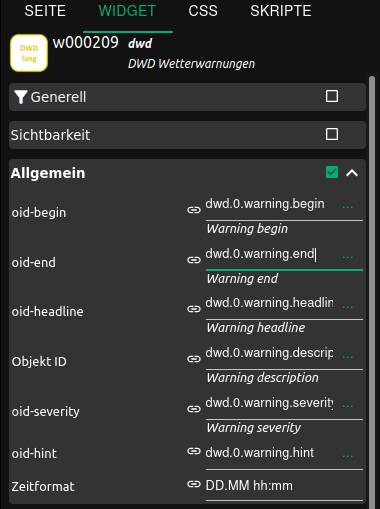
Task: Click the oid-severity label
Action: click(x=45, y=412)
